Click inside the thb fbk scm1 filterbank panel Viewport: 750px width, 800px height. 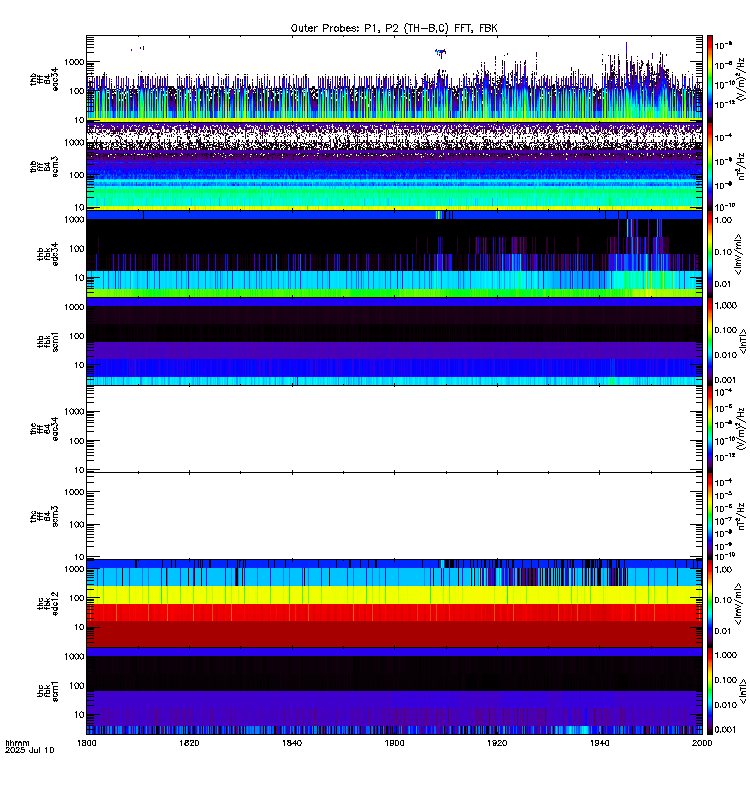(394, 341)
